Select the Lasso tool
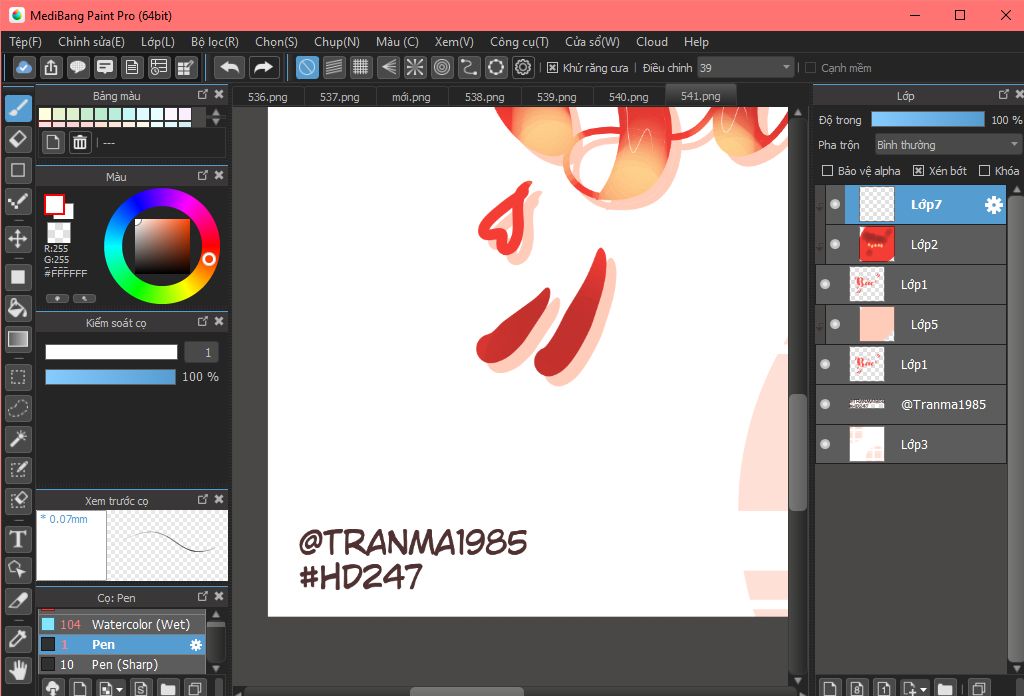The height and width of the screenshot is (696, 1024). [x=18, y=408]
